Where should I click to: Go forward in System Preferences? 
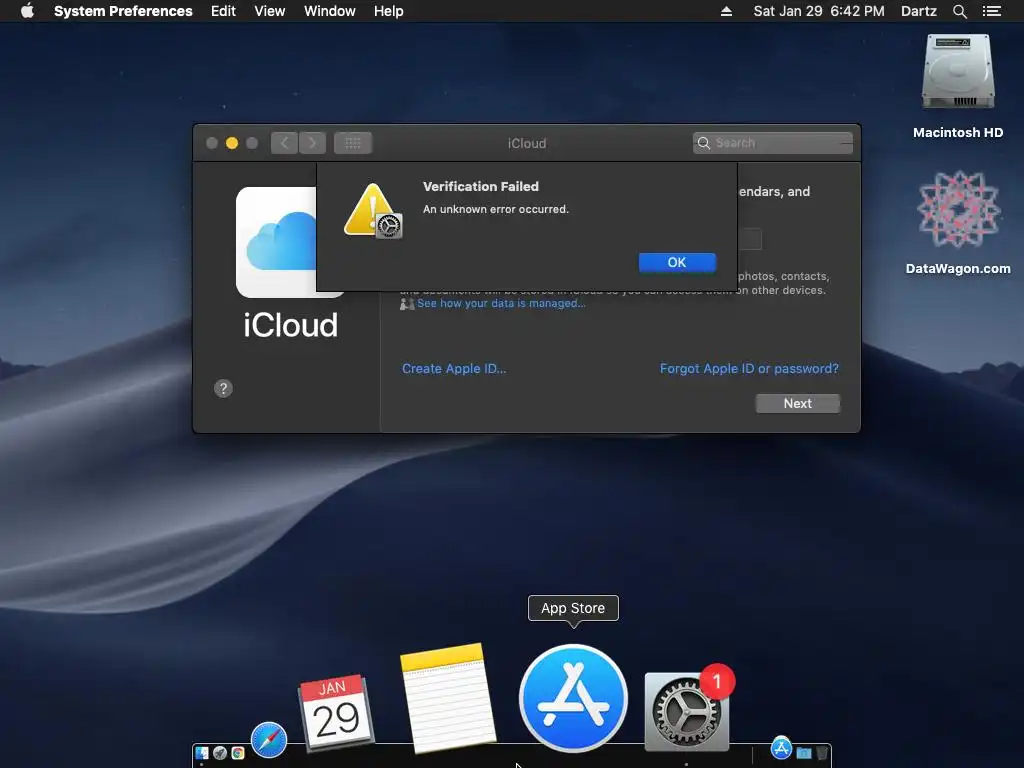point(313,143)
